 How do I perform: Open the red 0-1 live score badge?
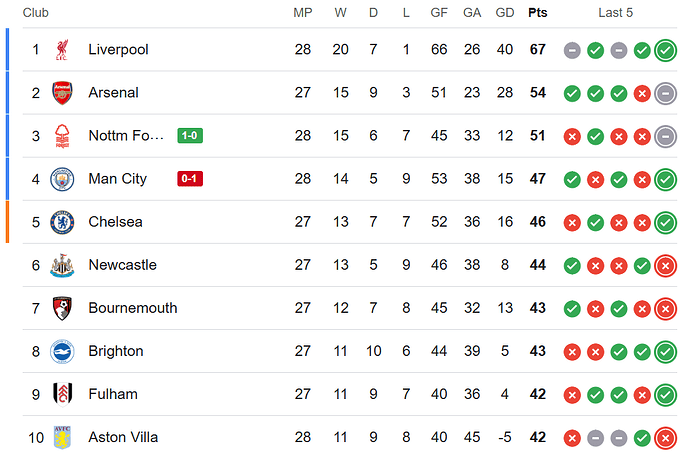pos(190,179)
